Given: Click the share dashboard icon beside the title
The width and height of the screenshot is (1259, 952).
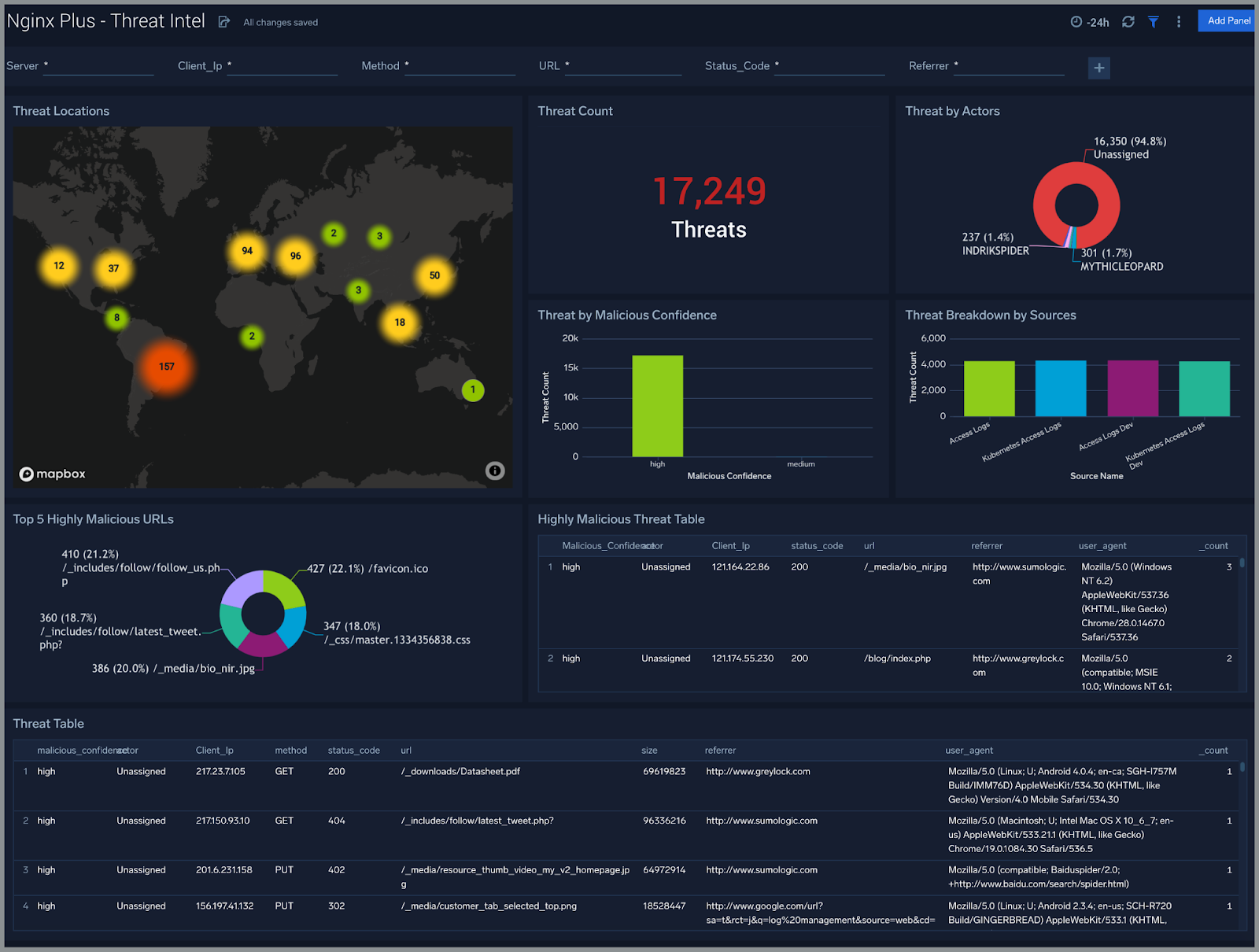Looking at the screenshot, I should (x=224, y=22).
